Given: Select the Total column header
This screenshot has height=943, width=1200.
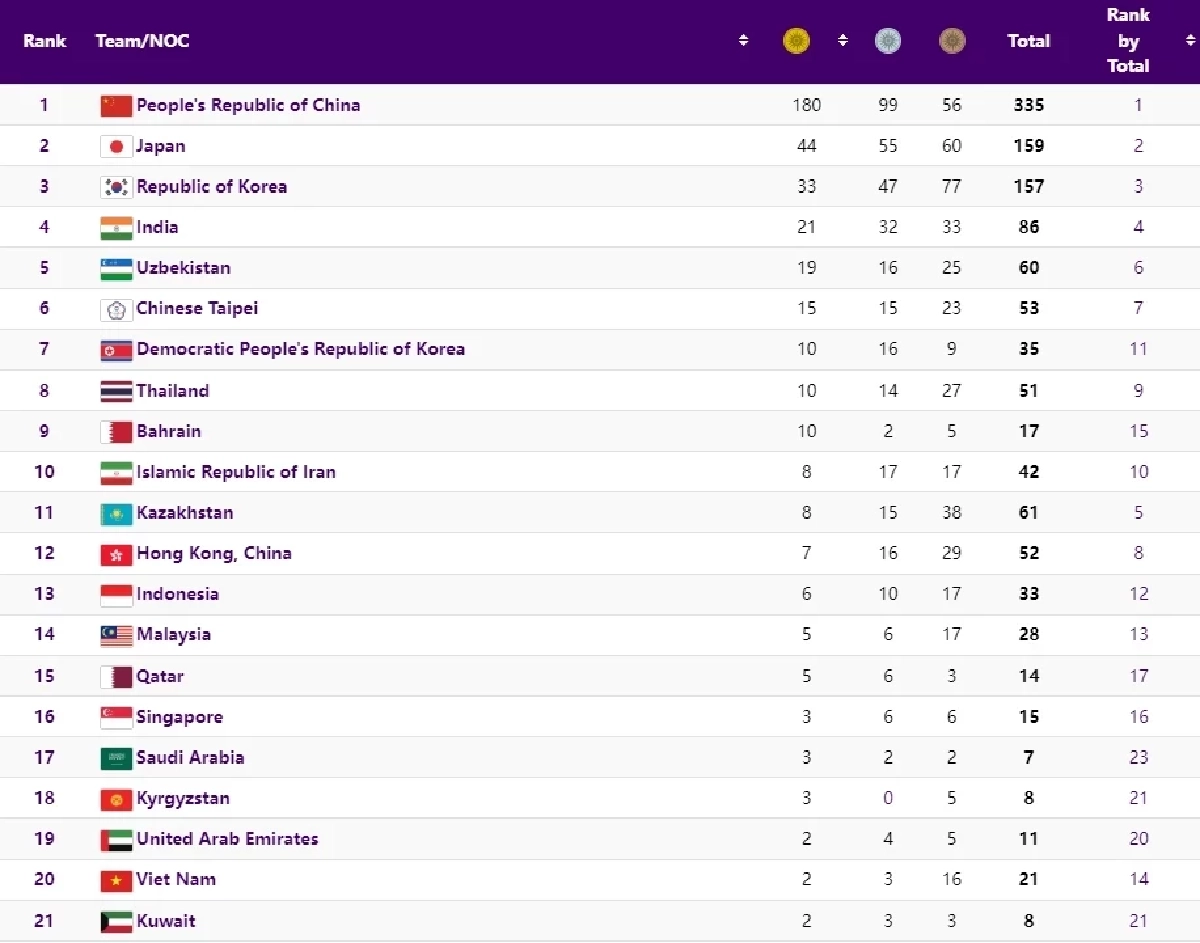Looking at the screenshot, I should coord(1029,41).
